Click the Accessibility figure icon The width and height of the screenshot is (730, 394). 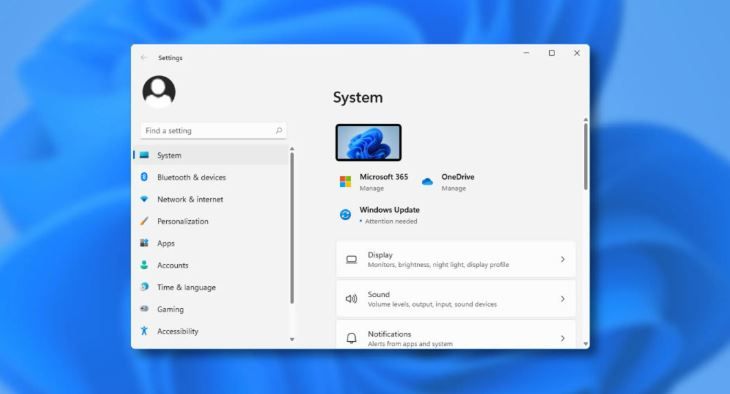pyautogui.click(x=144, y=331)
